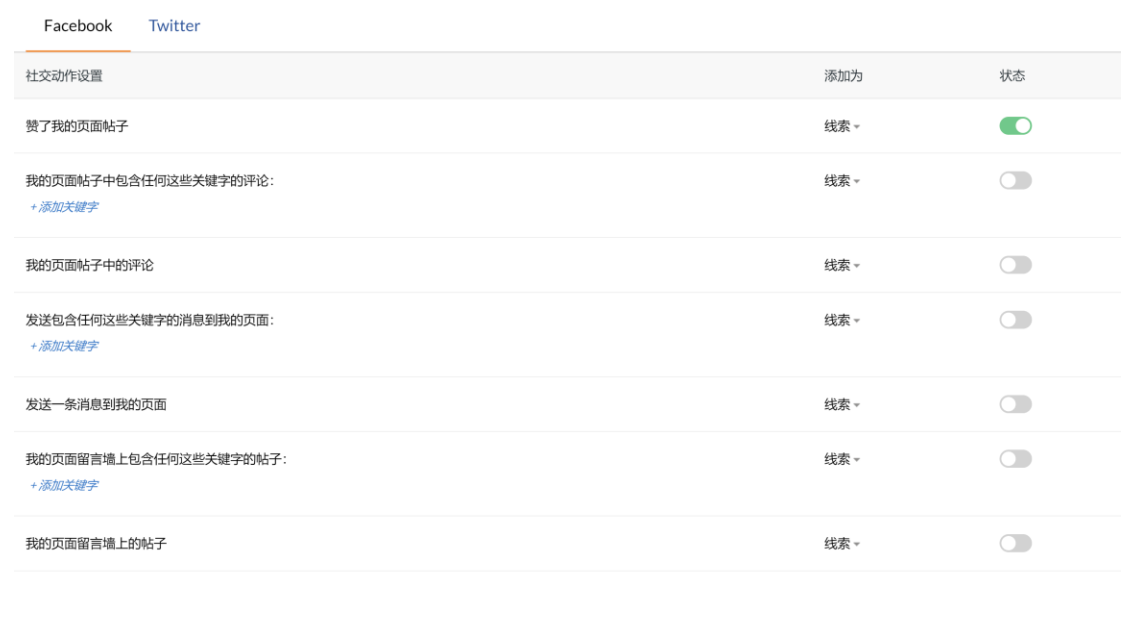
Task: Switch on wall posts containing keywords toggle
Action: pyautogui.click(x=1015, y=459)
